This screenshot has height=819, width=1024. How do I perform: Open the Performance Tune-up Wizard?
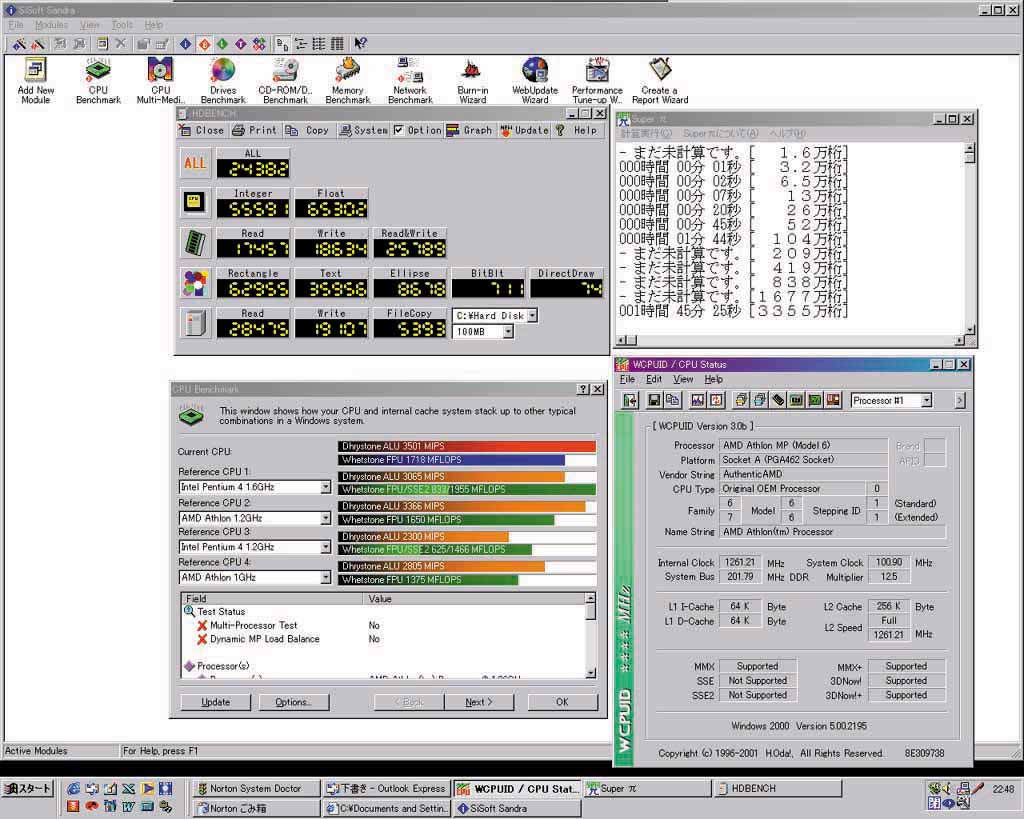pos(597,81)
